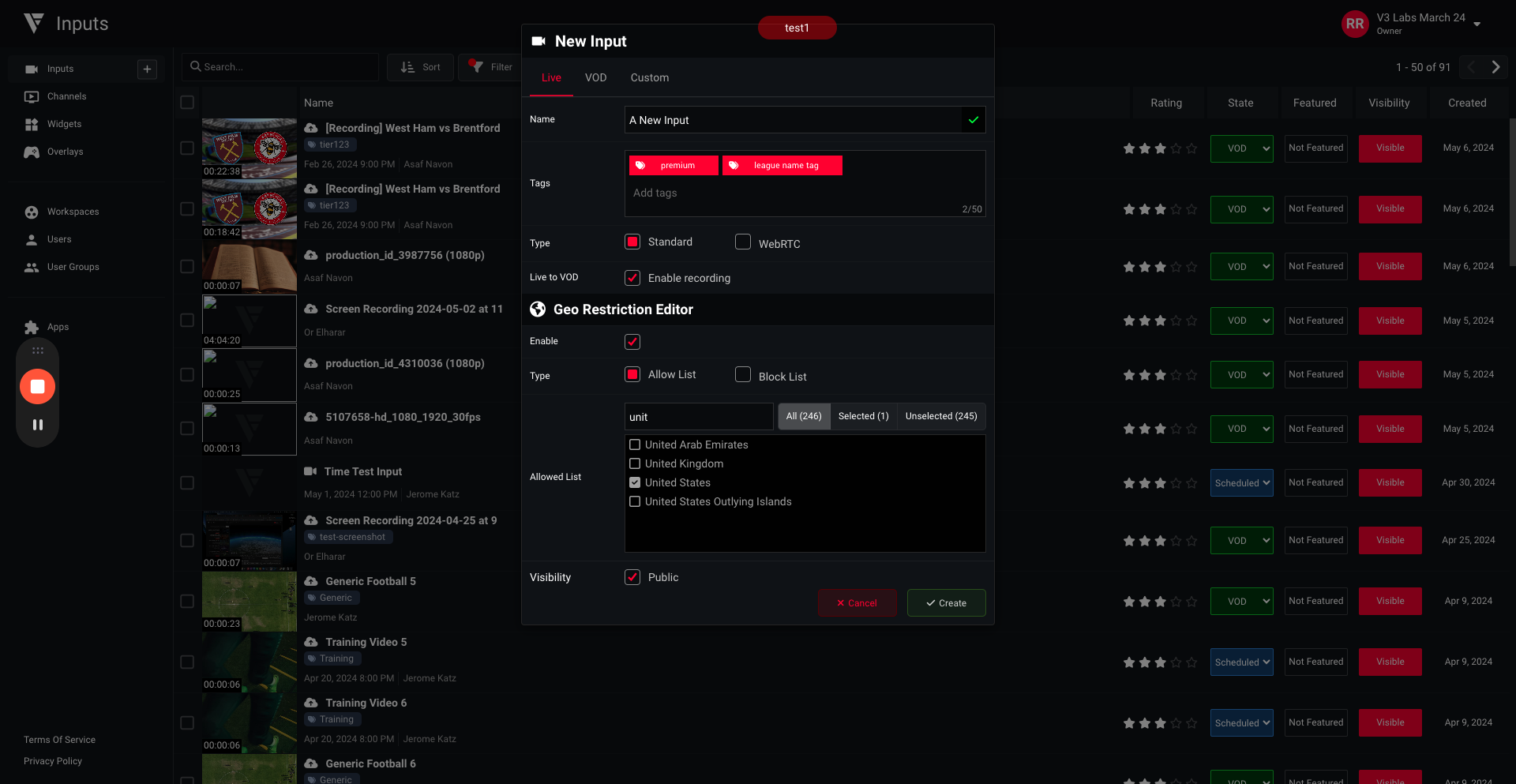Click the third rating star for Time Test Input
Screen dimensions: 1516x784
[x=1160, y=483]
